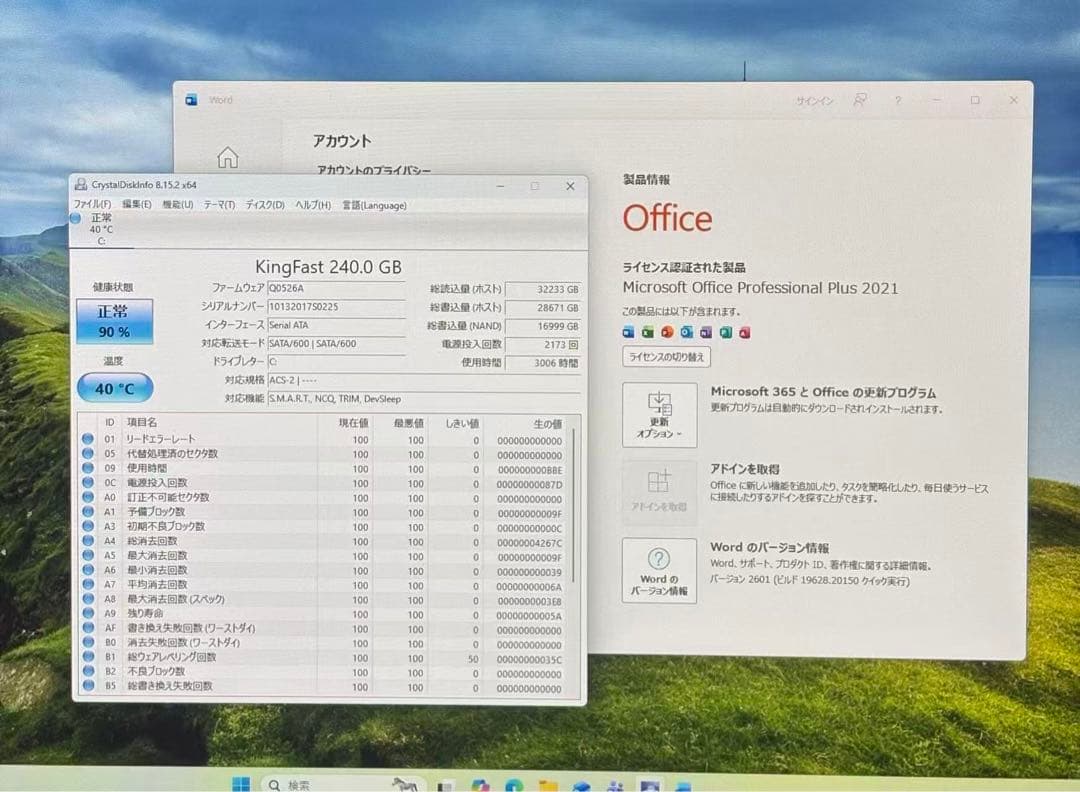Click the 検索 search field on the taskbar
1080x792 pixels.
click(300, 783)
